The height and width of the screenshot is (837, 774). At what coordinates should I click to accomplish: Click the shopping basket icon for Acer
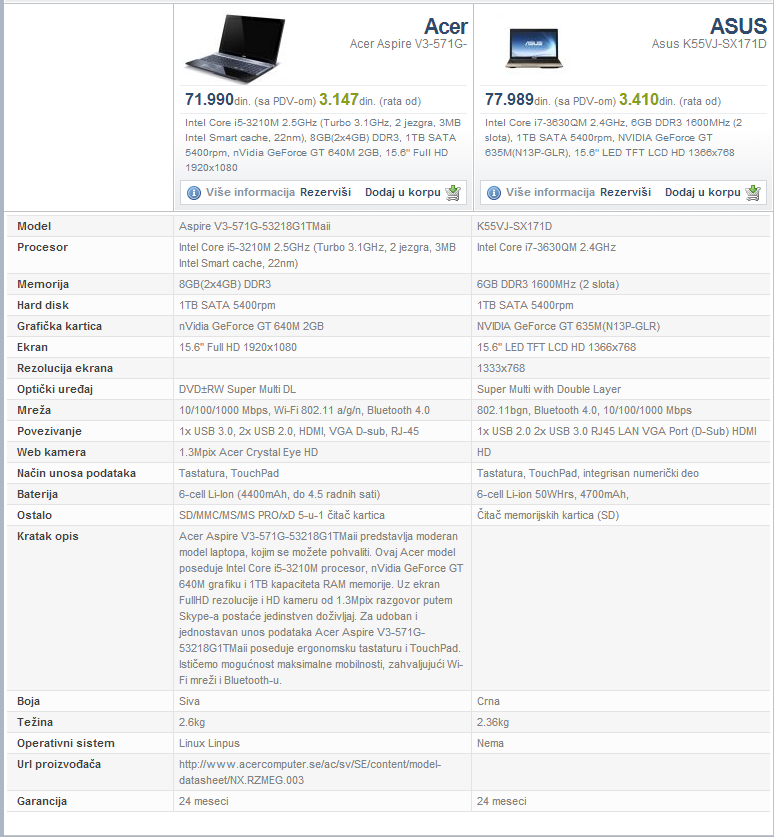pyautogui.click(x=453, y=193)
